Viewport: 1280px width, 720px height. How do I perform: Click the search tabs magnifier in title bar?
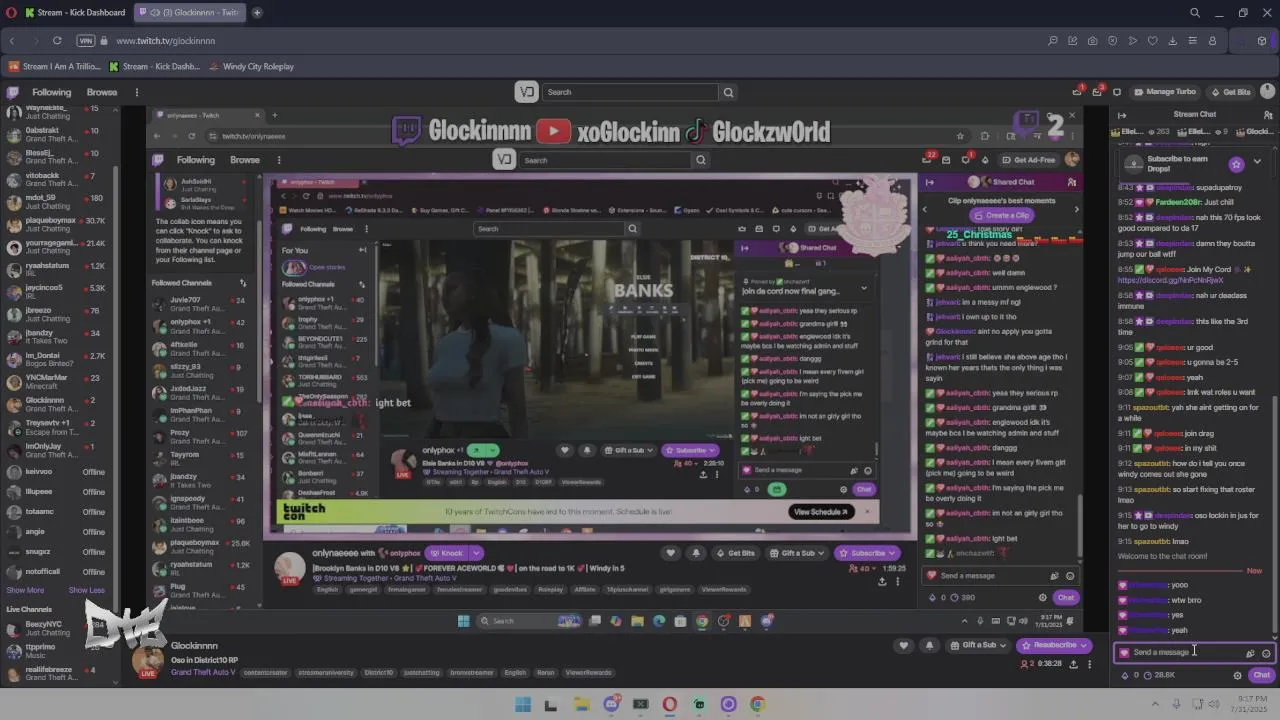coord(1195,13)
